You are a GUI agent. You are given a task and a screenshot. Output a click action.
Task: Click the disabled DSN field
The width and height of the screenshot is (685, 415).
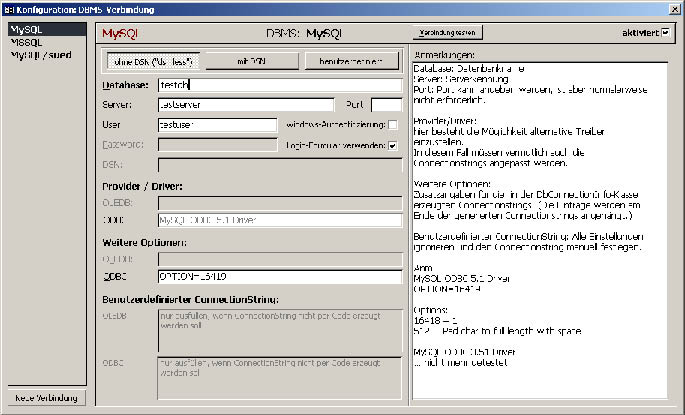pyautogui.click(x=280, y=165)
